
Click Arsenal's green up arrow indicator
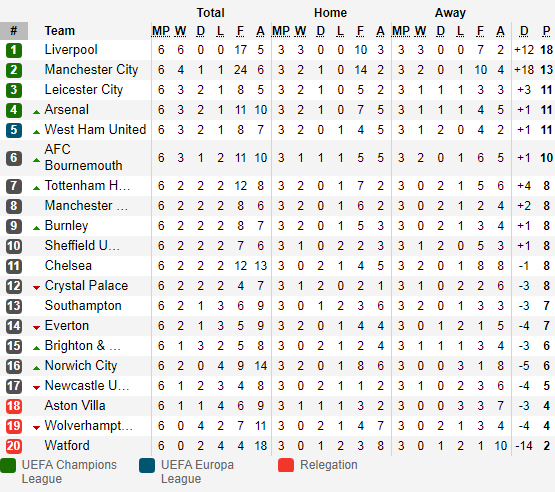pyautogui.click(x=36, y=112)
